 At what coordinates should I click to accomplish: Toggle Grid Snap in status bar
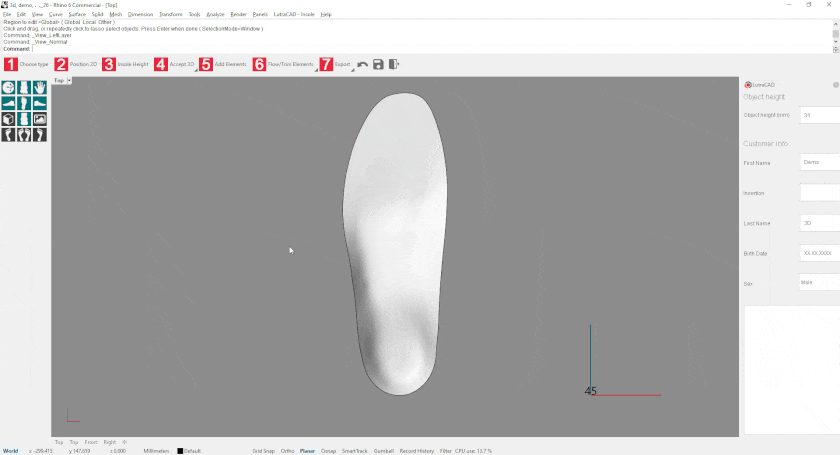coord(263,451)
